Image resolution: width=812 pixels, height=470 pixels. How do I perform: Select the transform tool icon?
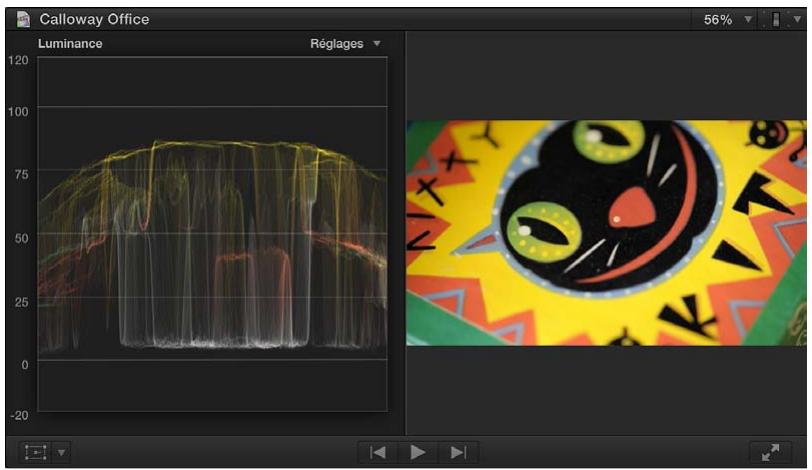[36, 452]
